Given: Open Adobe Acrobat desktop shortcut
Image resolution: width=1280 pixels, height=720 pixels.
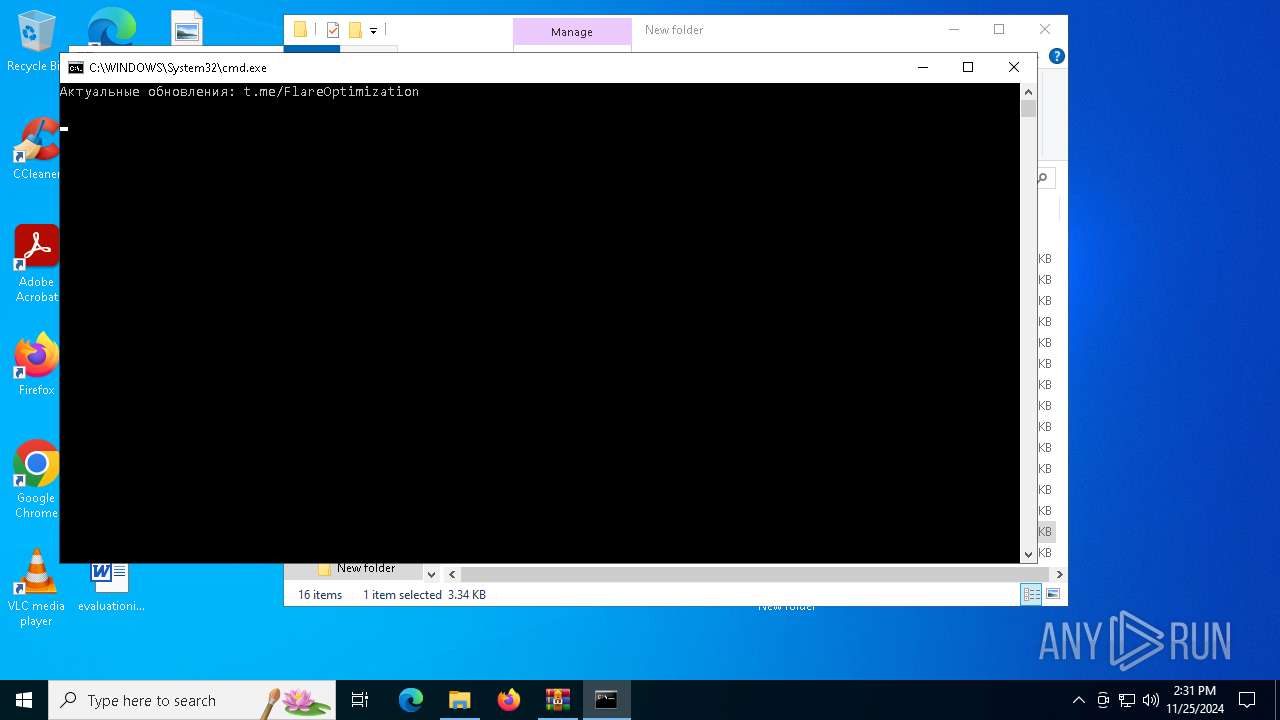Looking at the screenshot, I should (x=36, y=263).
